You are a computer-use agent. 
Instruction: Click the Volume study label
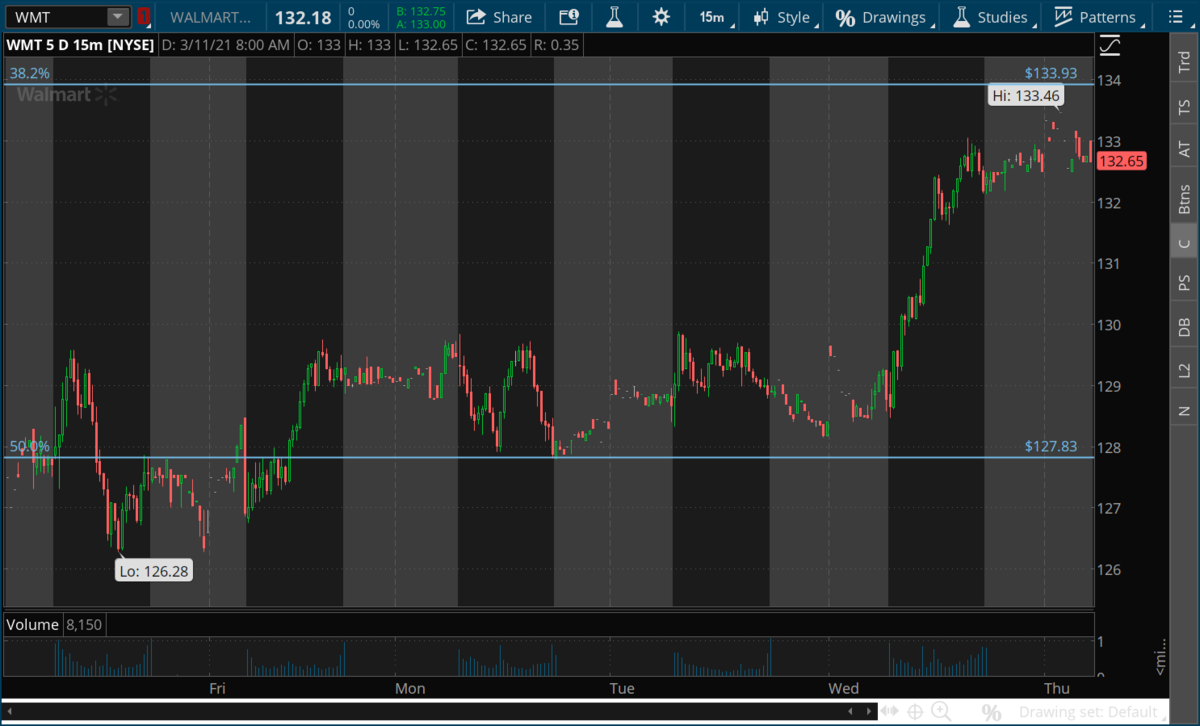[32, 625]
